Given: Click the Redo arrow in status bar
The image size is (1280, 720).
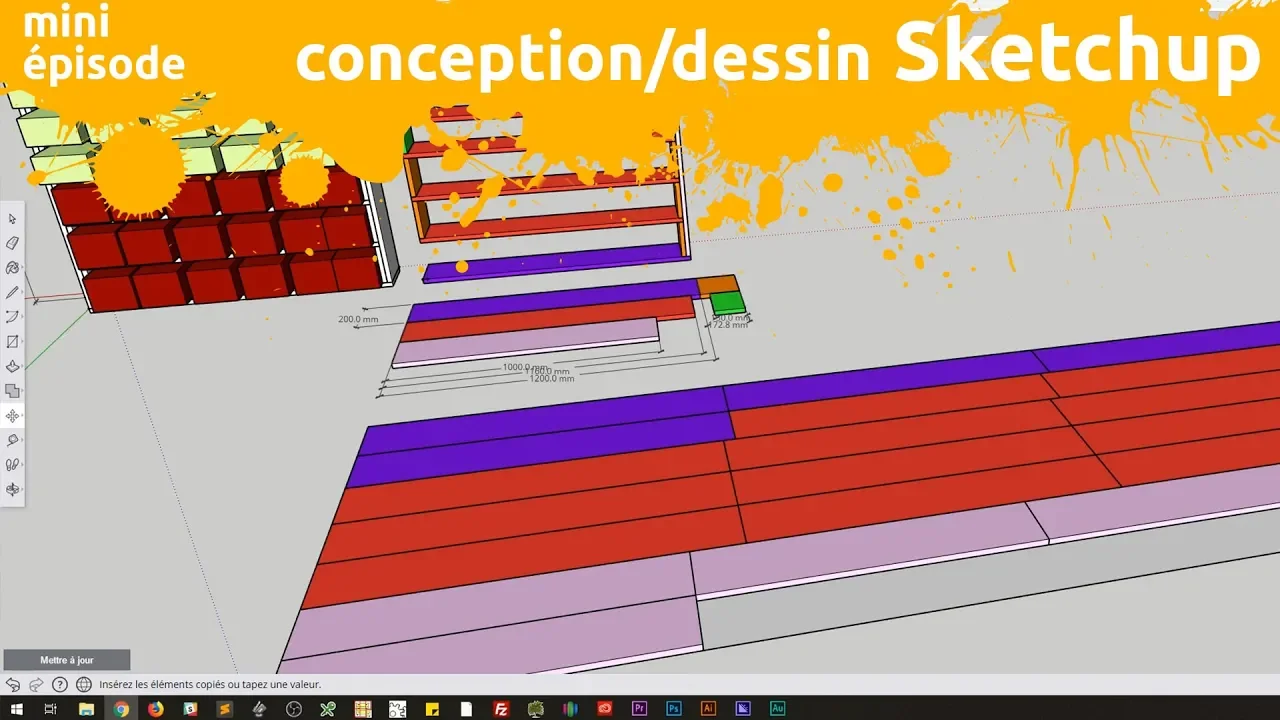Looking at the screenshot, I should tap(36, 685).
